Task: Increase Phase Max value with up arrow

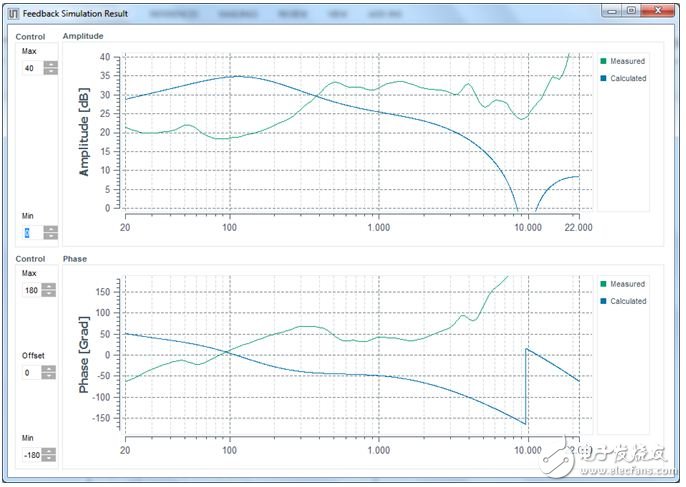Action: 49,287
